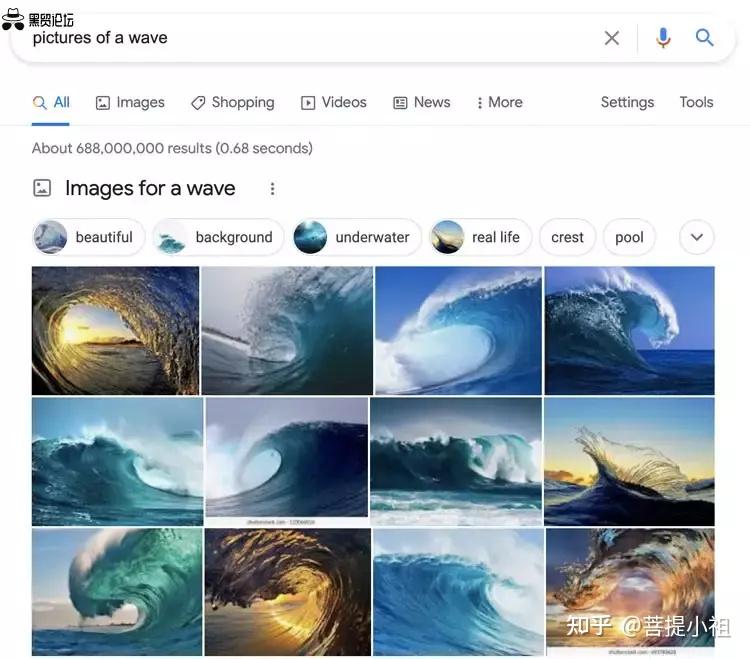Filter images by crest chip

click(x=567, y=237)
